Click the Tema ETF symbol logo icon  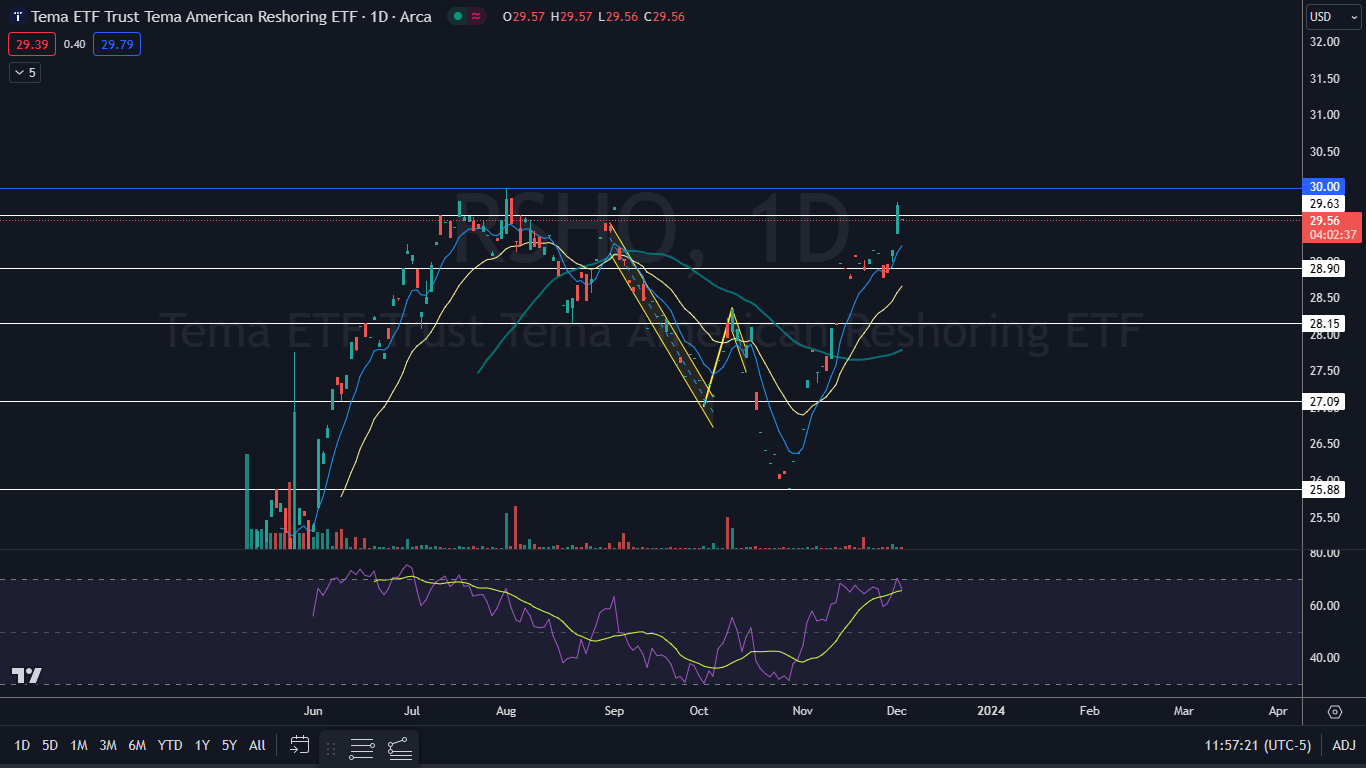[x=18, y=17]
